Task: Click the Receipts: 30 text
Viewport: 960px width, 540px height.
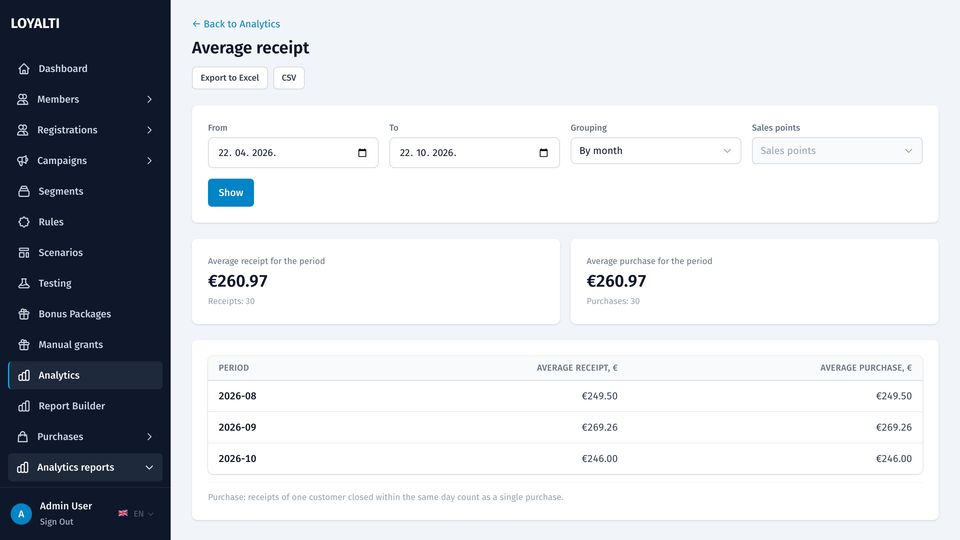Action: (x=231, y=301)
